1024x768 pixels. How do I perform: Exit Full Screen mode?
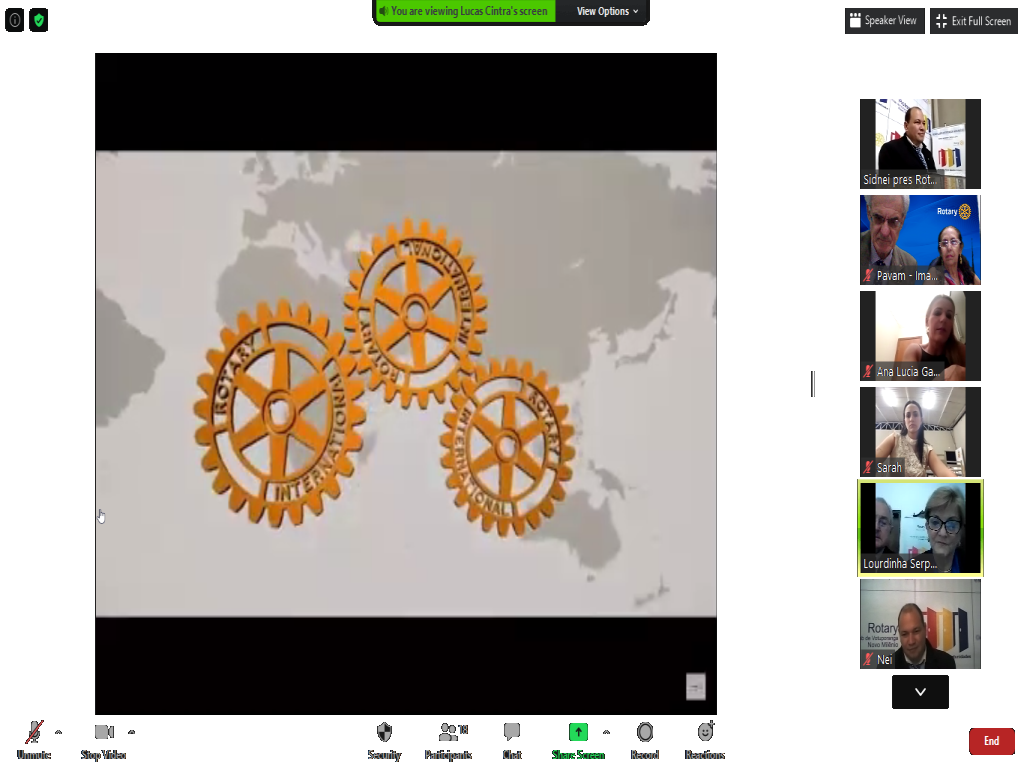tap(973, 21)
